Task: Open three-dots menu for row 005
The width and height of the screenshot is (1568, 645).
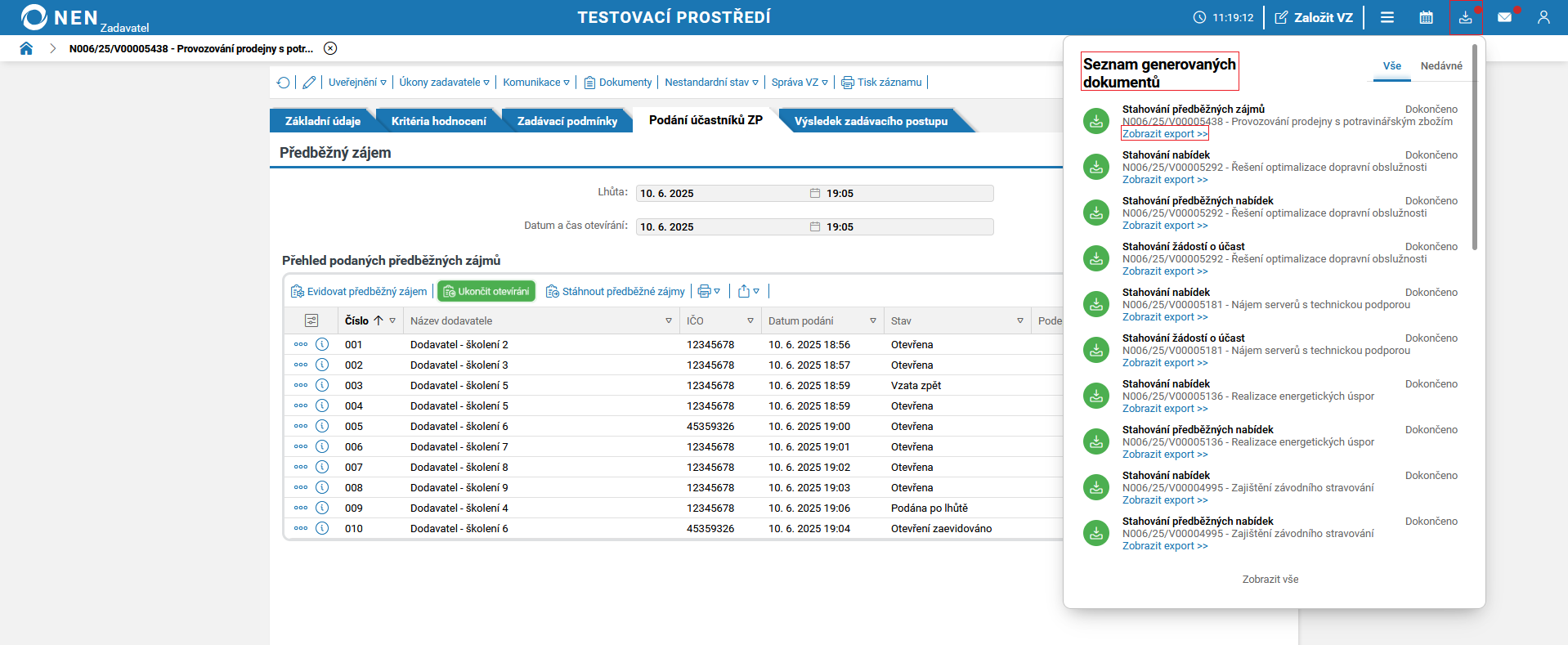Action: coord(301,426)
